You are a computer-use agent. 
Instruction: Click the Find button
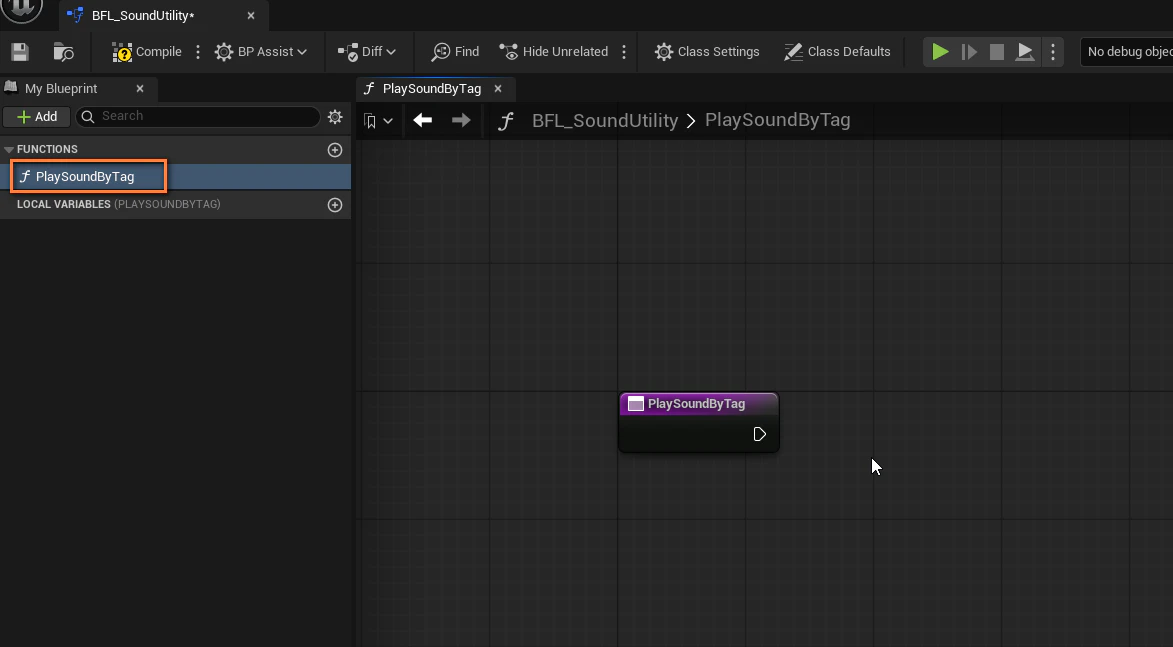click(456, 52)
